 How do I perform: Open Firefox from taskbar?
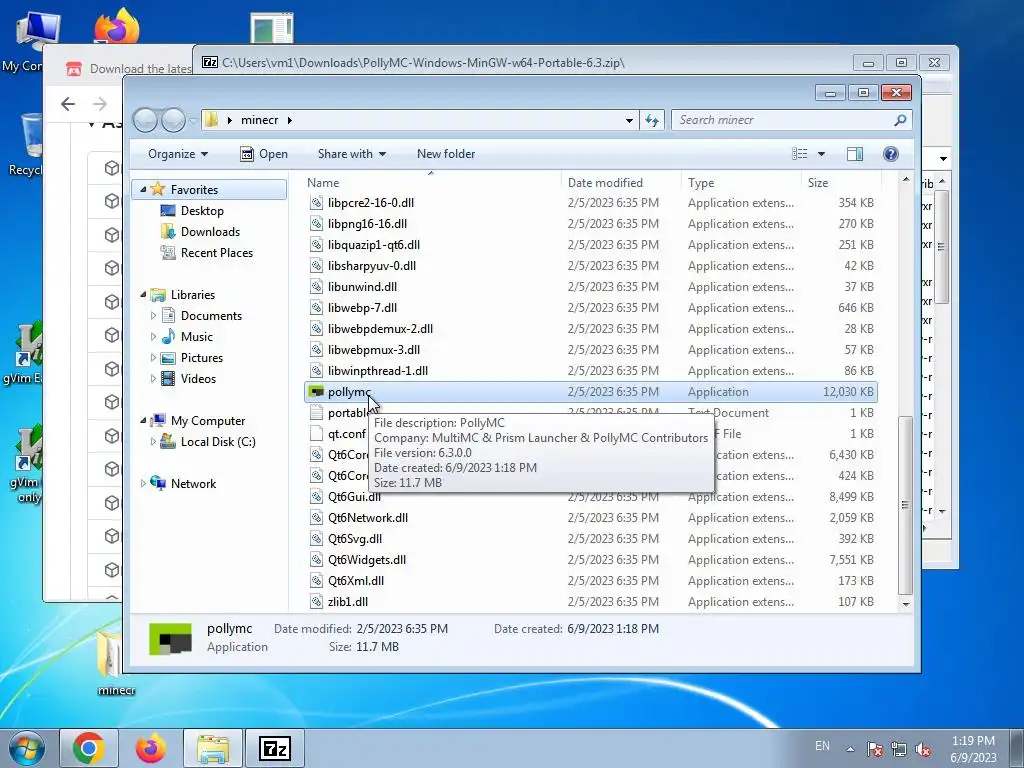click(150, 748)
